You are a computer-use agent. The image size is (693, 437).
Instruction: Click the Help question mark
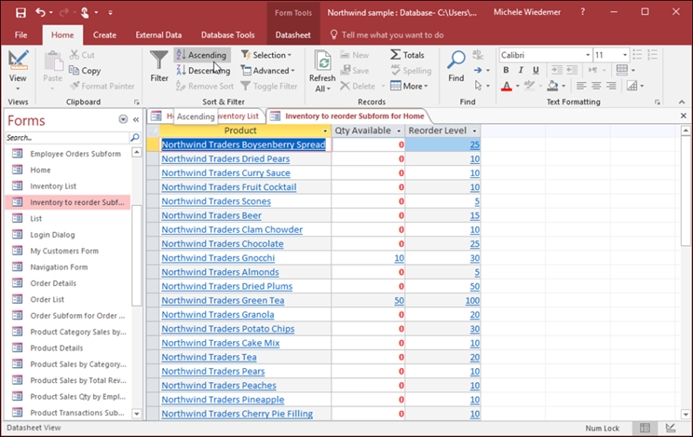583,12
